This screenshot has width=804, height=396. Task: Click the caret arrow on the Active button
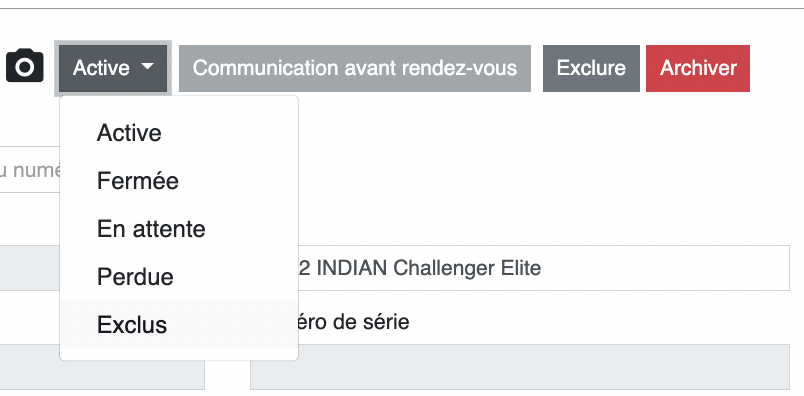point(147,67)
